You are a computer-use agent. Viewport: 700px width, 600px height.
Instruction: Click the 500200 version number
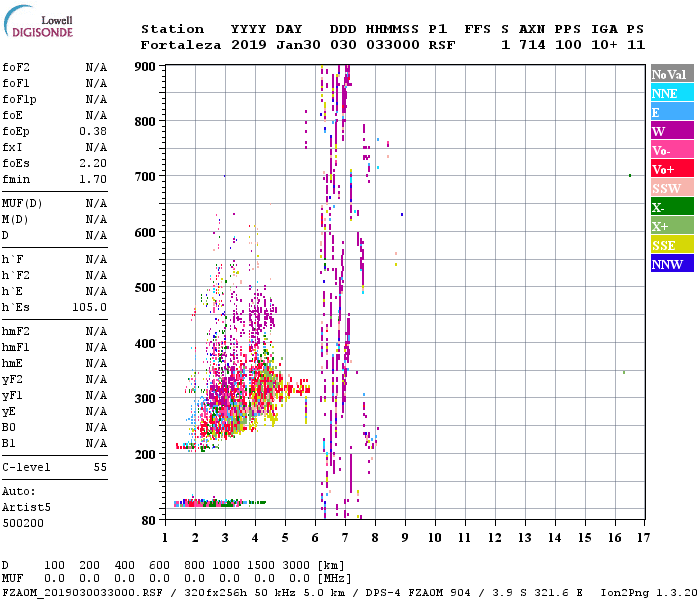pos(23,523)
